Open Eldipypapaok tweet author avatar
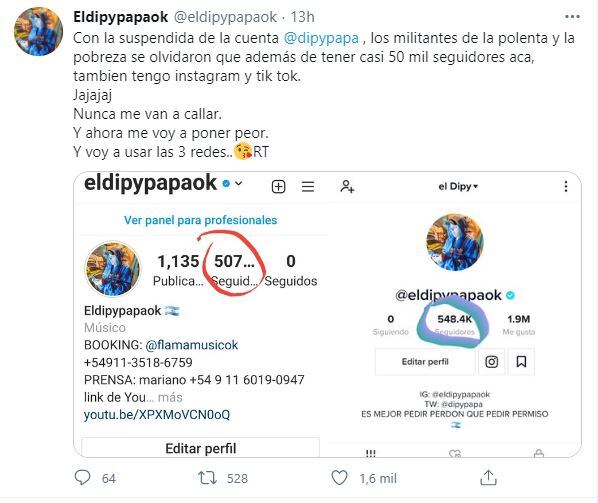 [38, 32]
